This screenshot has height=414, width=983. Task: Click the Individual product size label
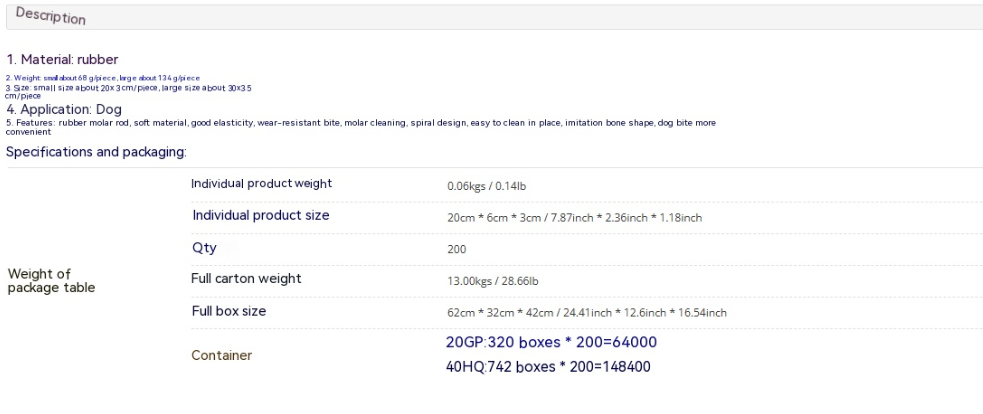[260, 216]
